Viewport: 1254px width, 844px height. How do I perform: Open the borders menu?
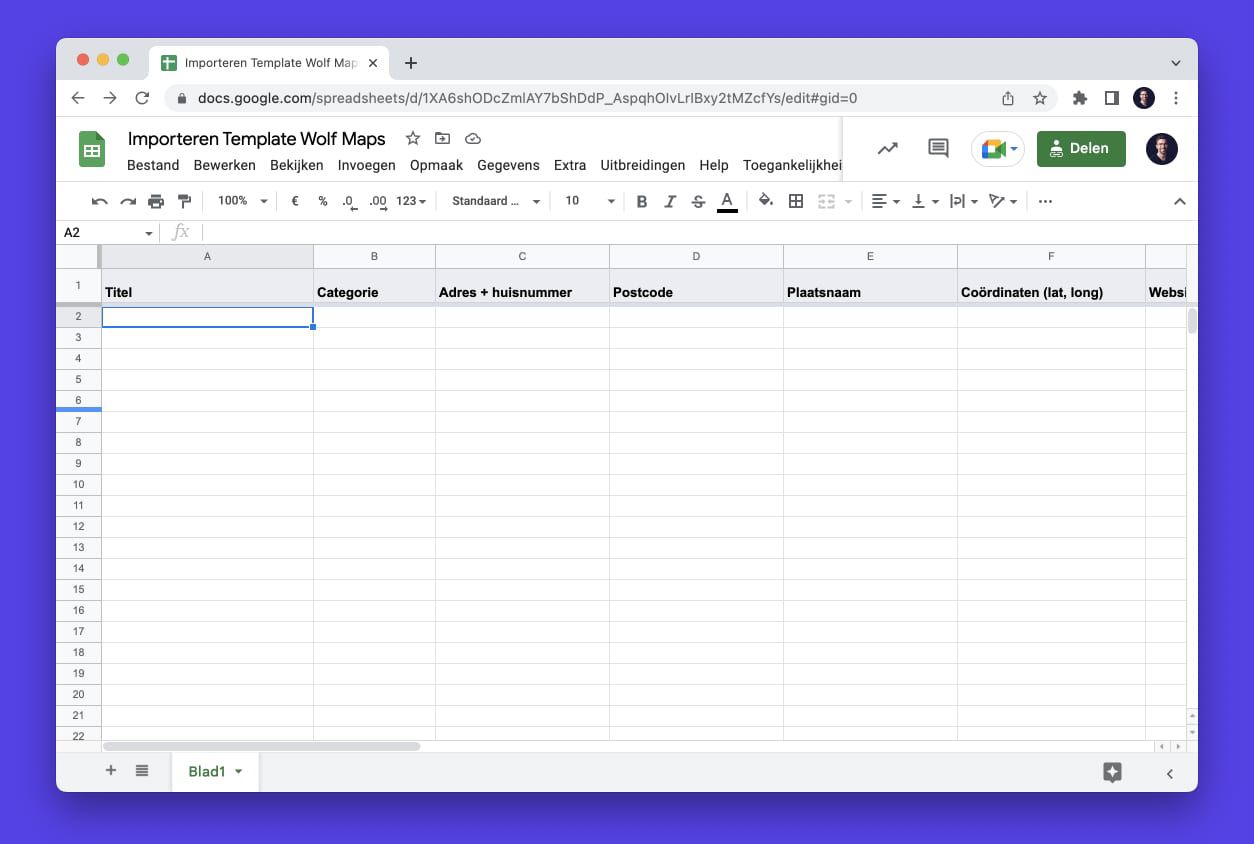point(795,201)
